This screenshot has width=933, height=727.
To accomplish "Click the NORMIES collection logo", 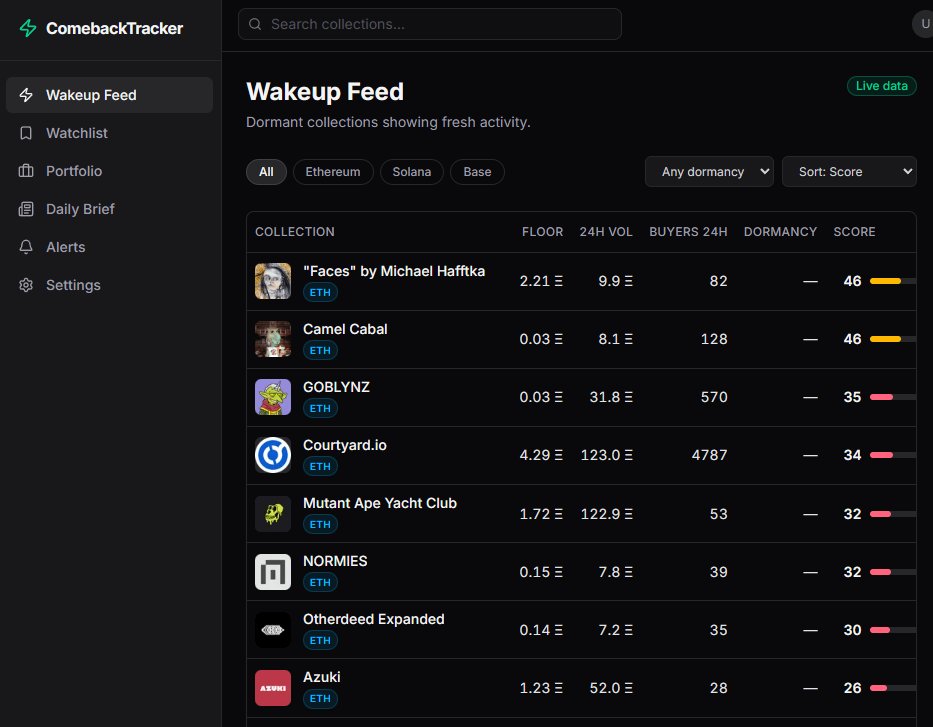I will coord(273,572).
